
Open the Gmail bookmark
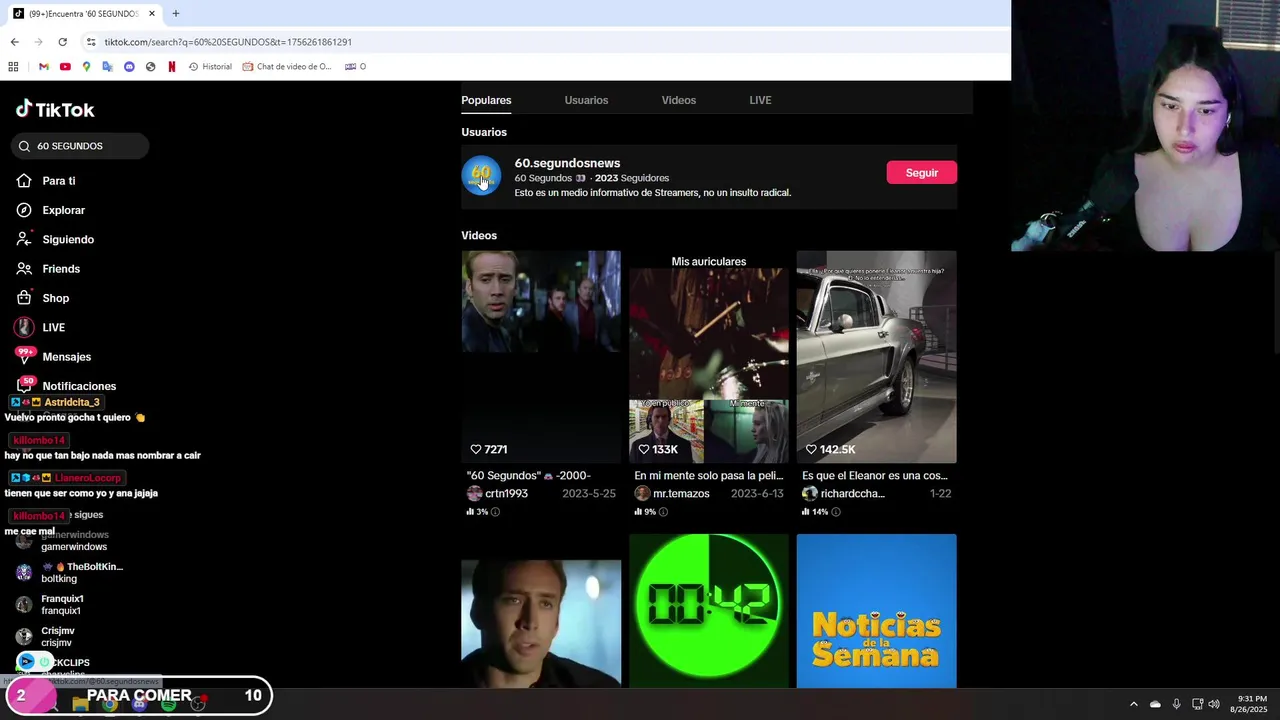click(x=43, y=67)
